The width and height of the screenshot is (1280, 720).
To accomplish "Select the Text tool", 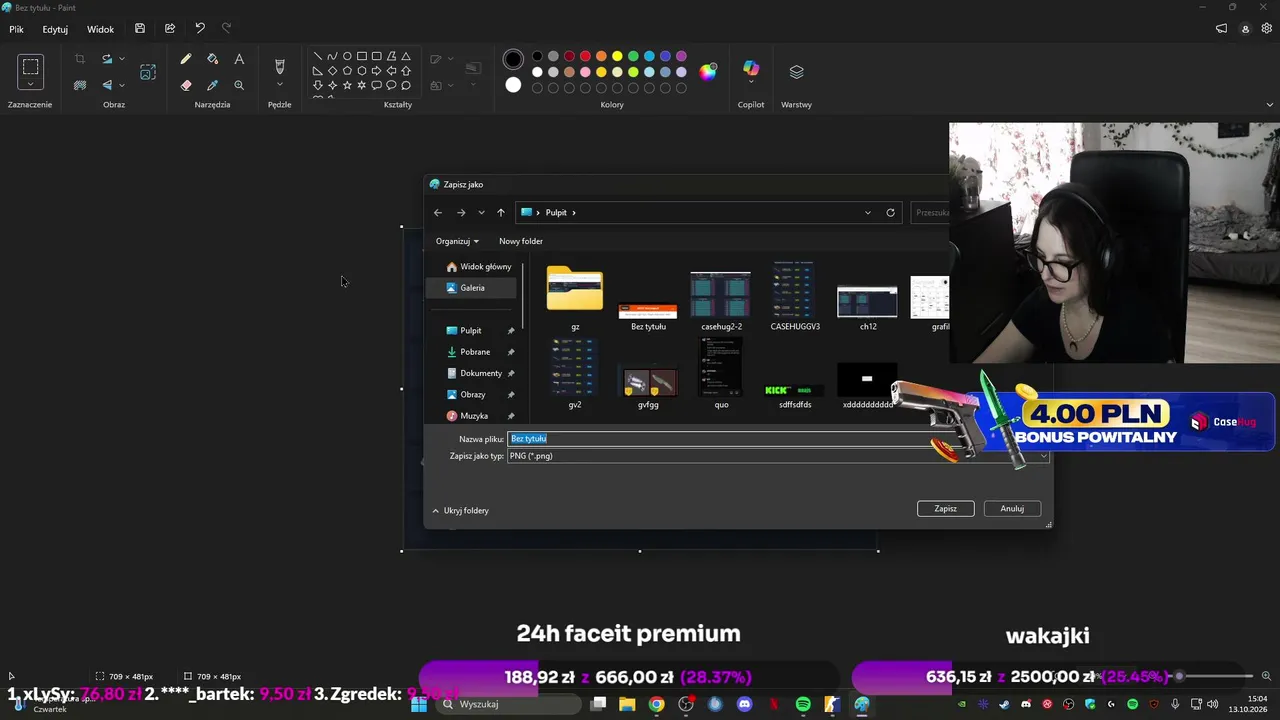I will 239,59.
